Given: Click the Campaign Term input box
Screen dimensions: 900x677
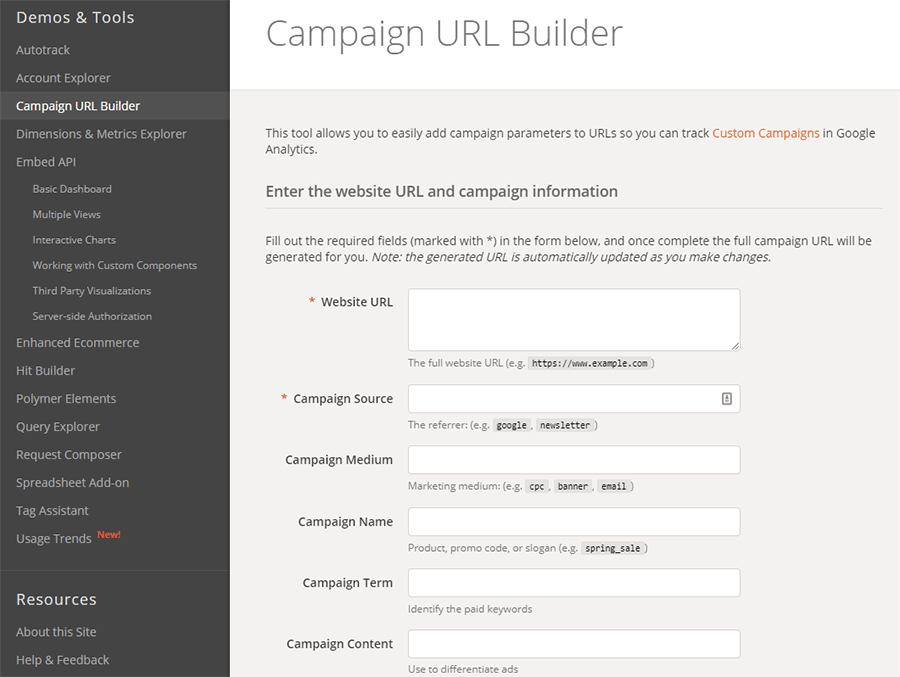Looking at the screenshot, I should pos(574,583).
